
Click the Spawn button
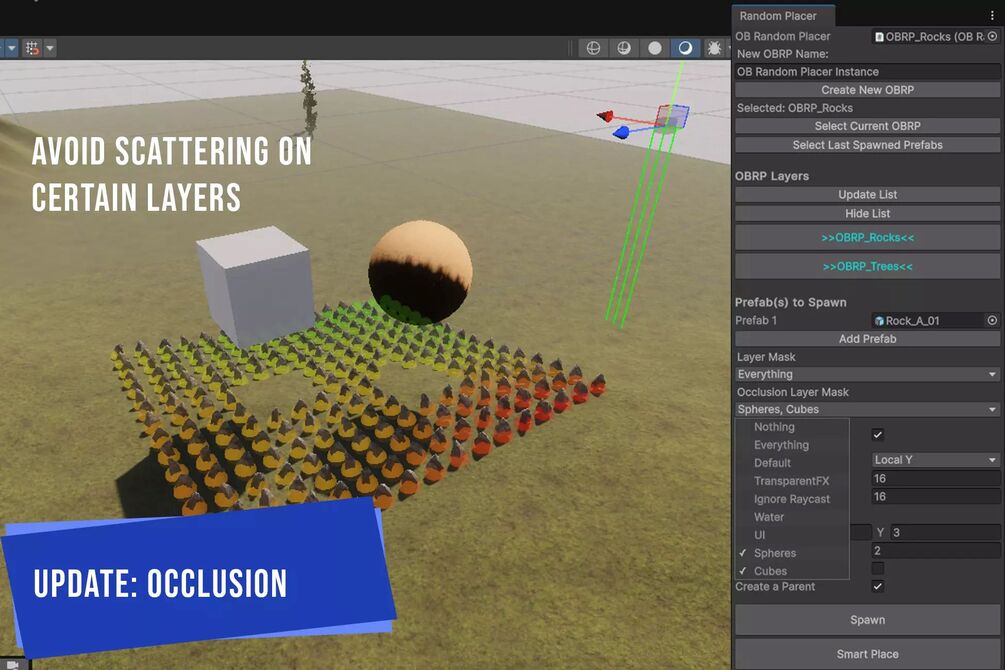tap(867, 620)
